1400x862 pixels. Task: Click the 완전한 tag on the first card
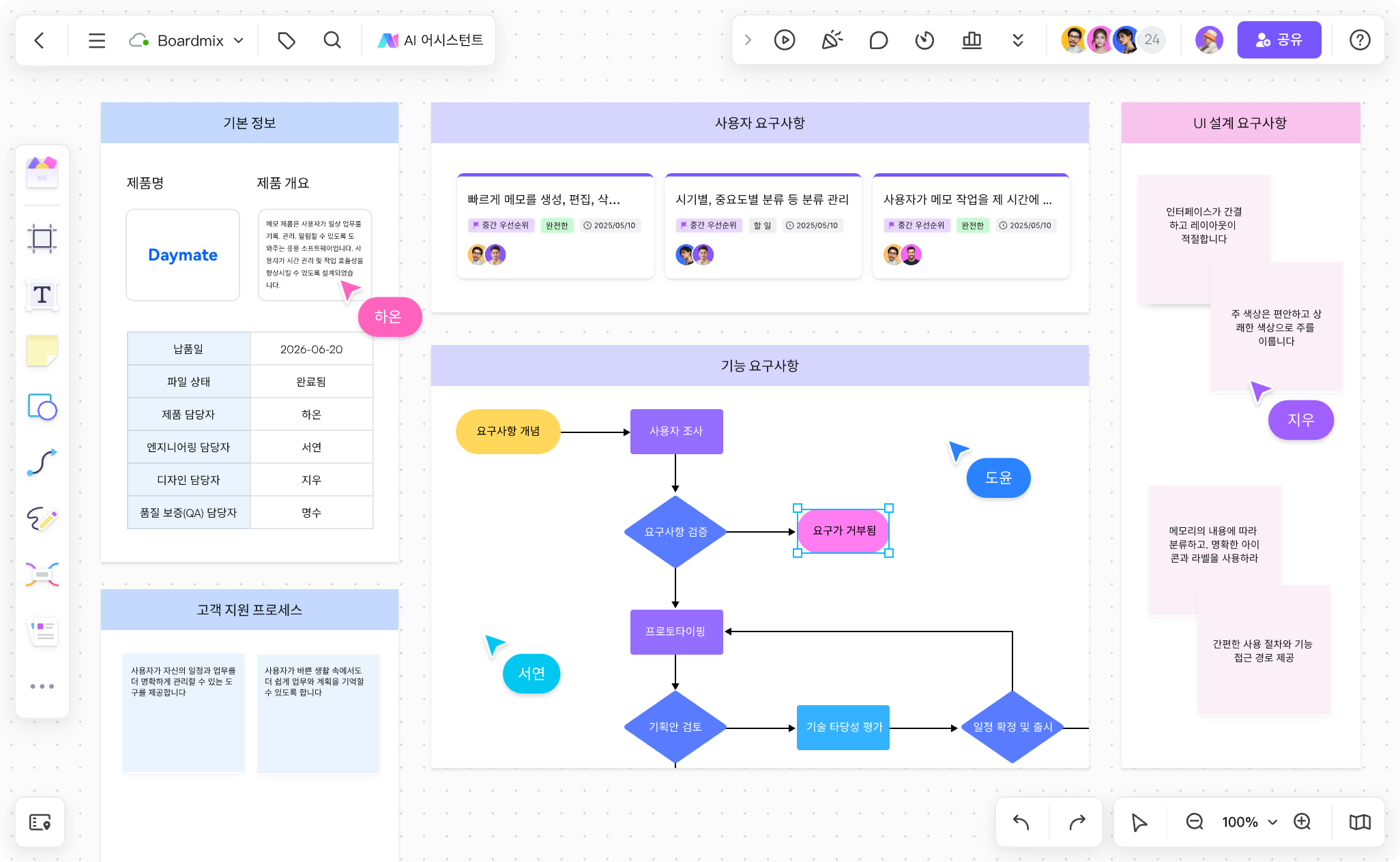click(557, 226)
